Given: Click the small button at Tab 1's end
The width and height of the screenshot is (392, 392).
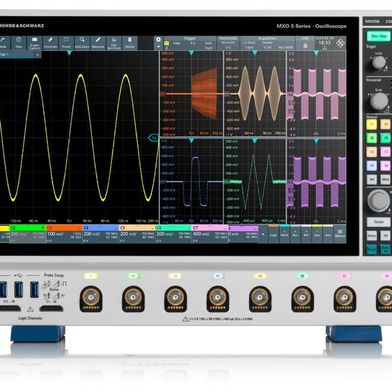Looking at the screenshot, I should coord(38,54).
